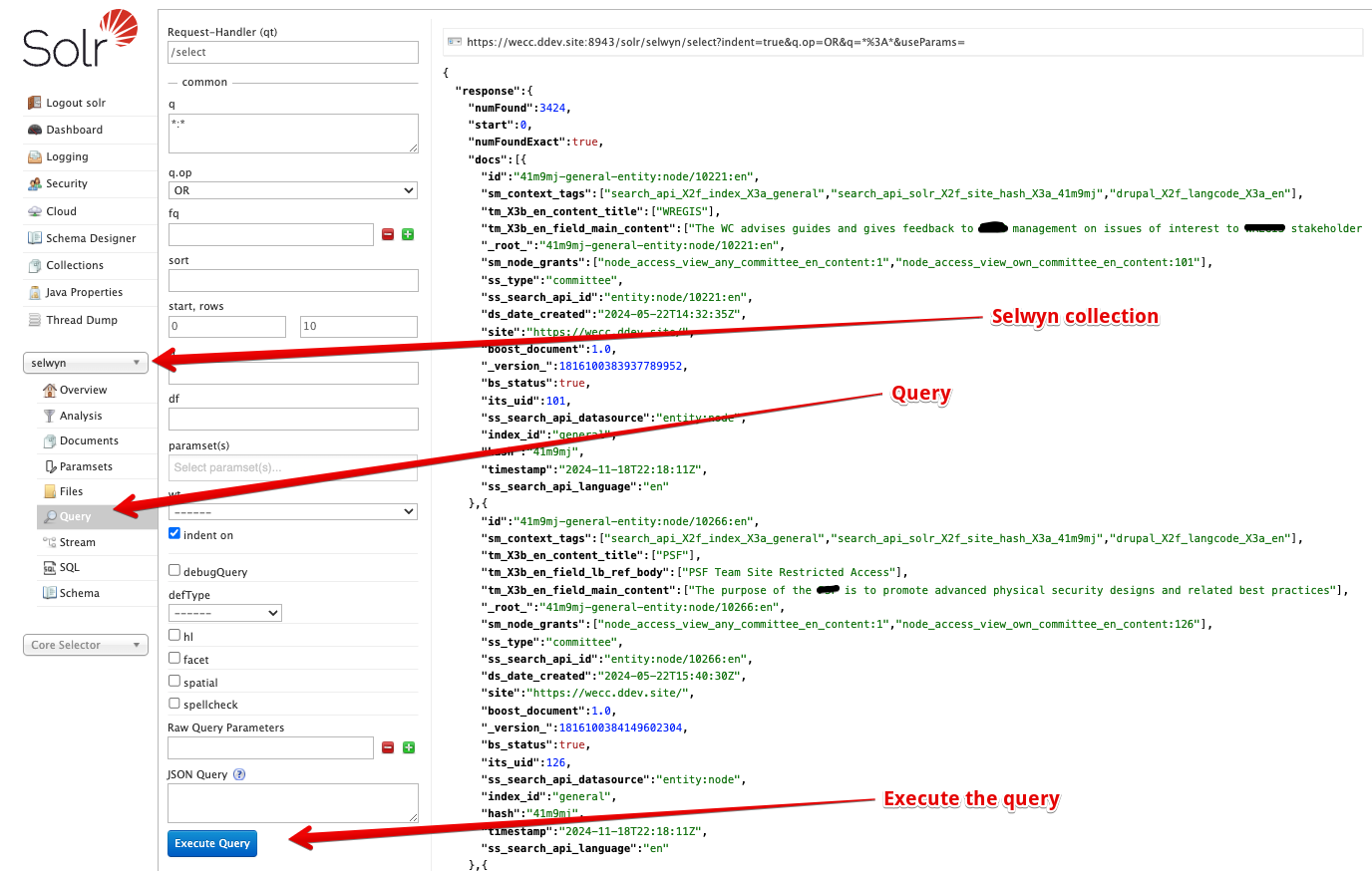Click the fq filter query field

point(271,234)
